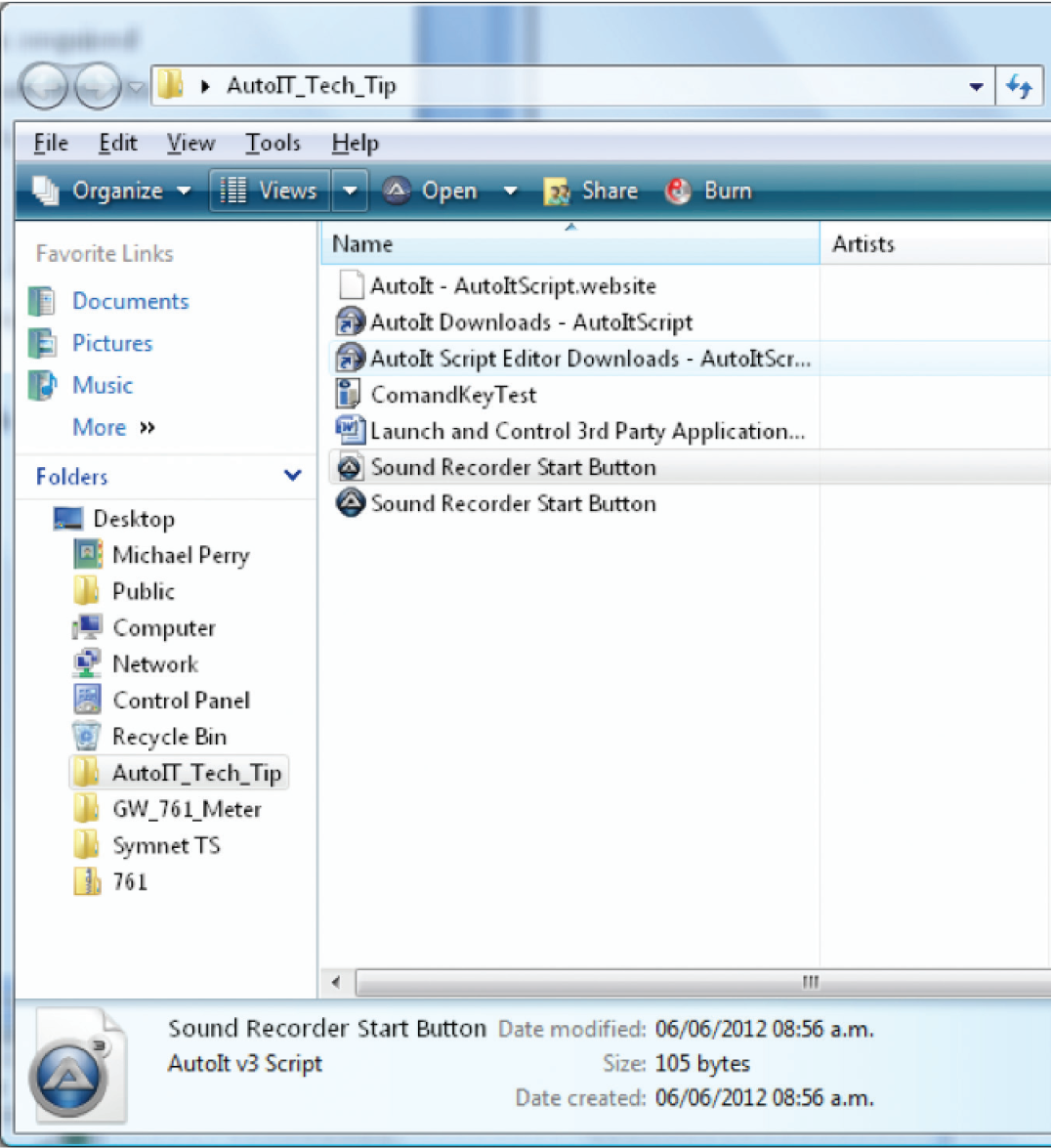Click the Recycle Bin icon in folder tree
Viewport: 1052px width, 1148px height.
pos(87,737)
